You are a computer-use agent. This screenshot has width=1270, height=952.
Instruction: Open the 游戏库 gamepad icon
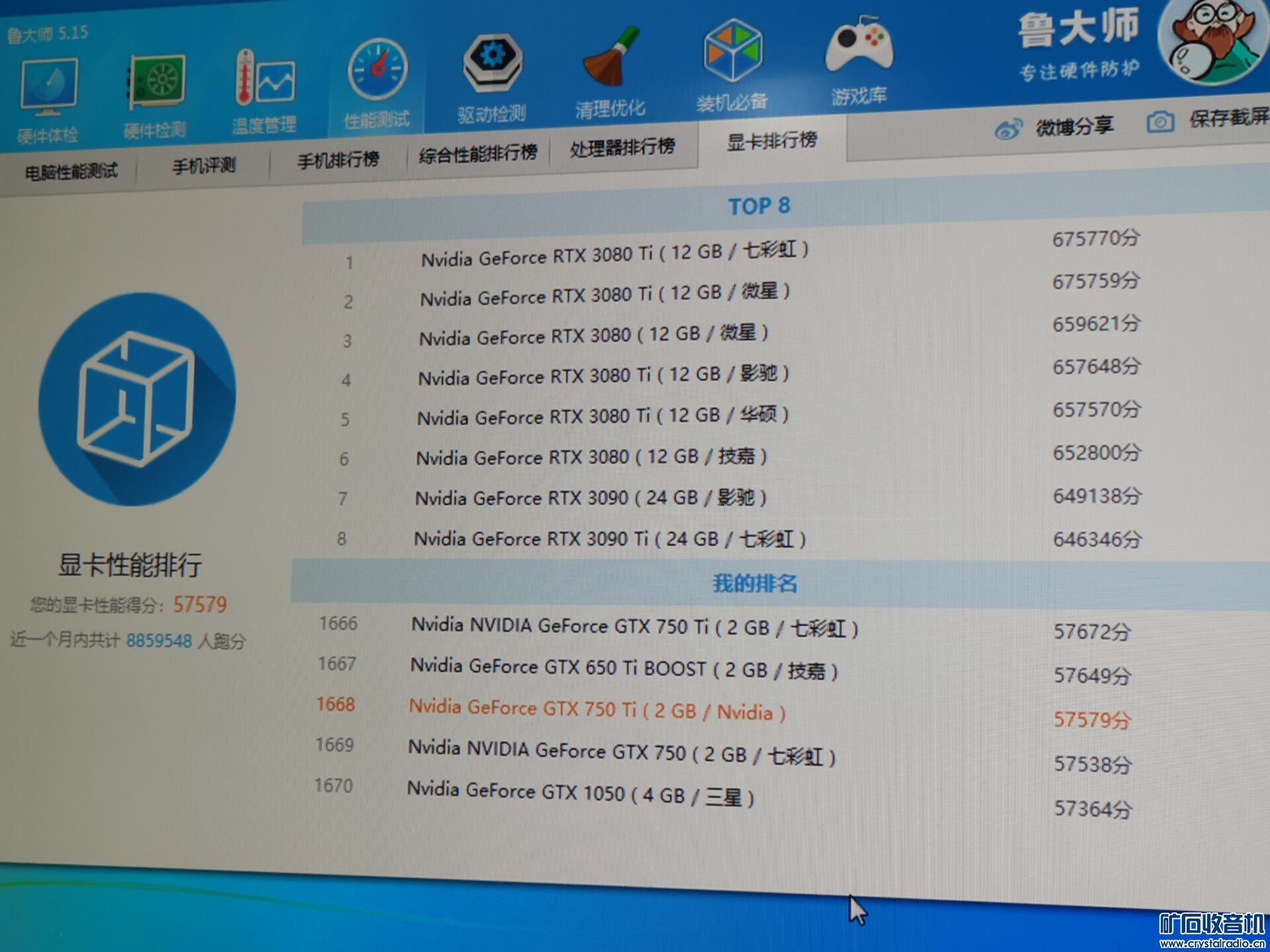859,46
